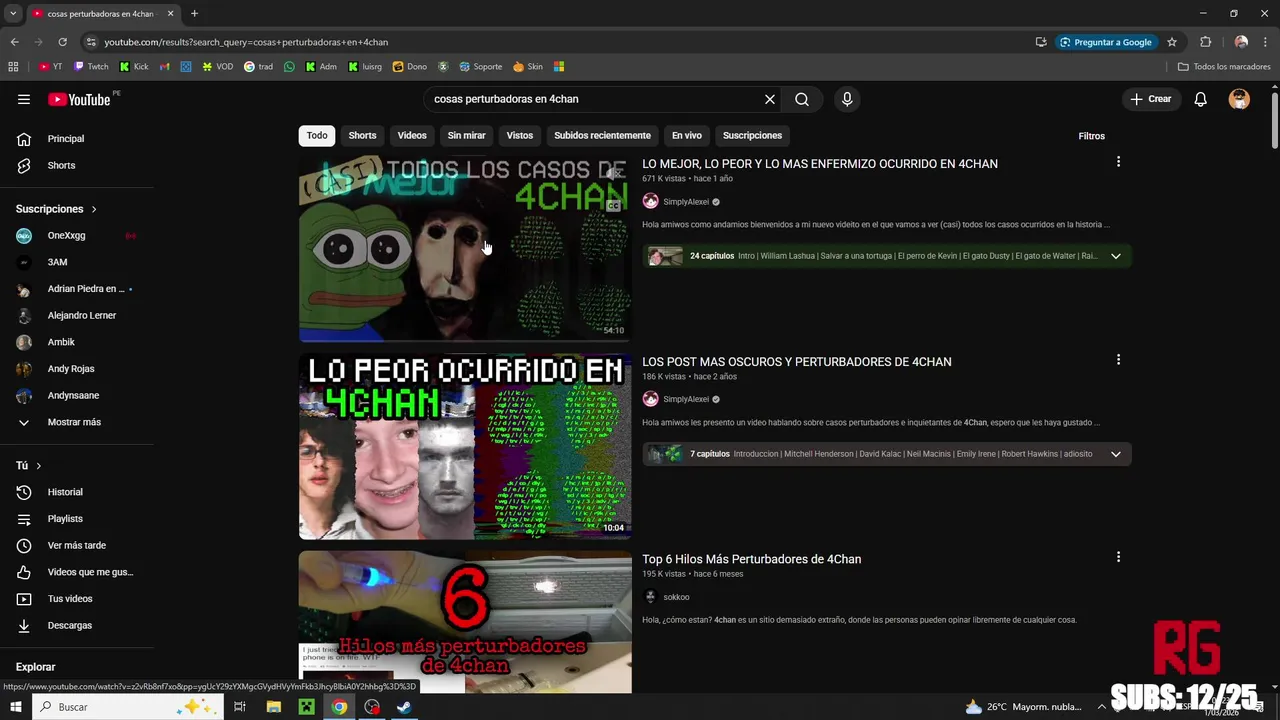Image resolution: width=1280 pixels, height=720 pixels.
Task: Open the Todos los marcadores folder
Action: 1224,67
